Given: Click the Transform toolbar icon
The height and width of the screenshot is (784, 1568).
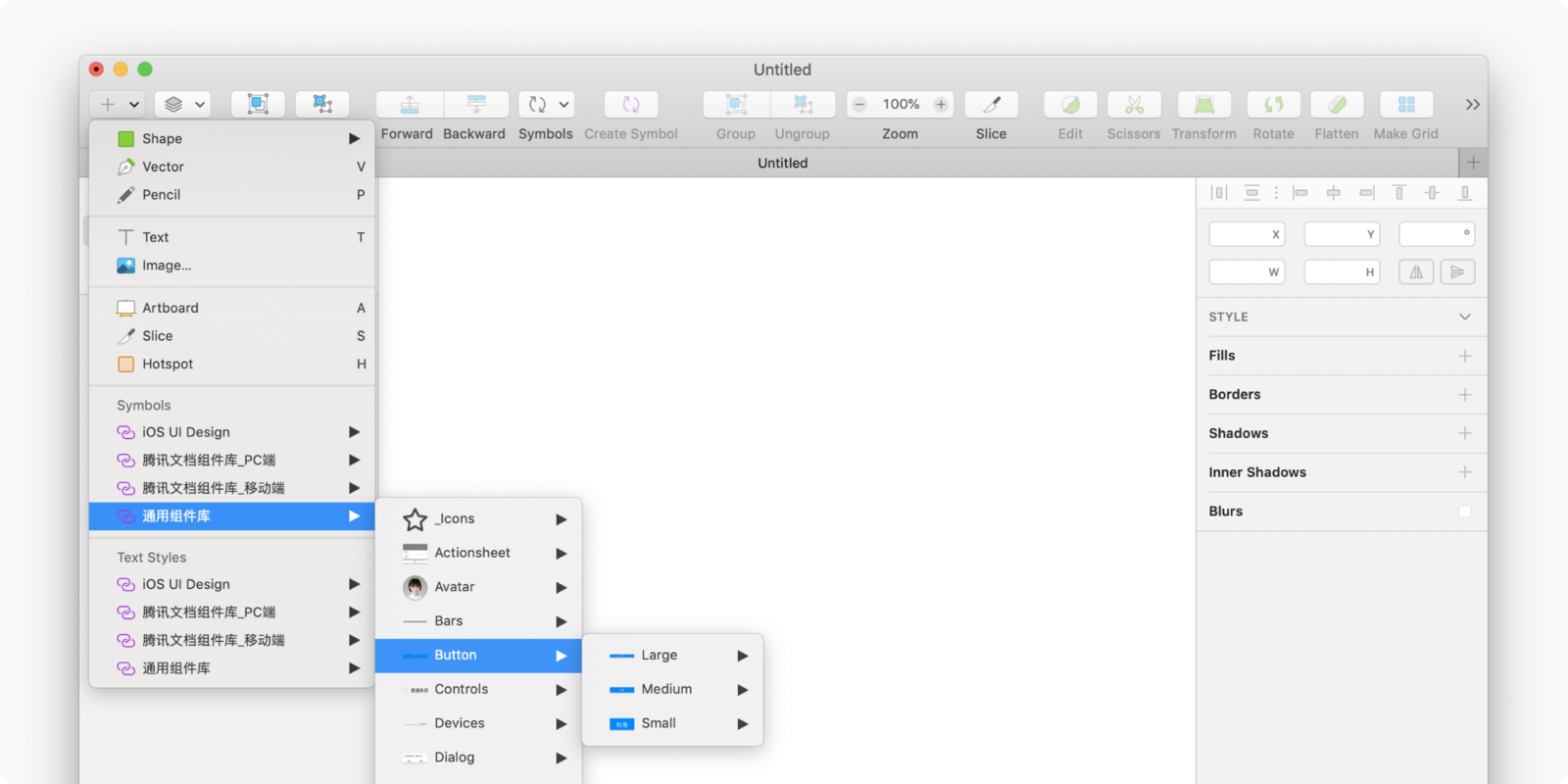Looking at the screenshot, I should 1204,105.
